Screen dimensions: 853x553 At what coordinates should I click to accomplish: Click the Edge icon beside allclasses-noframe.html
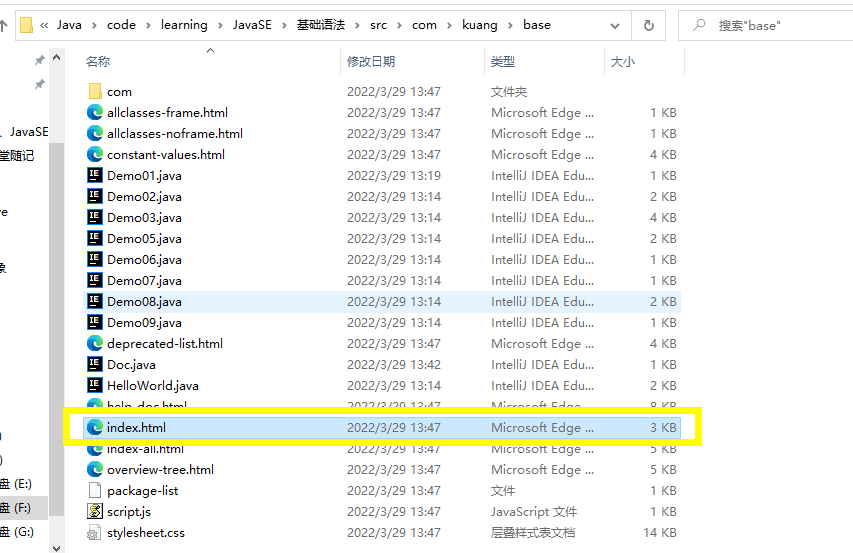[95, 133]
